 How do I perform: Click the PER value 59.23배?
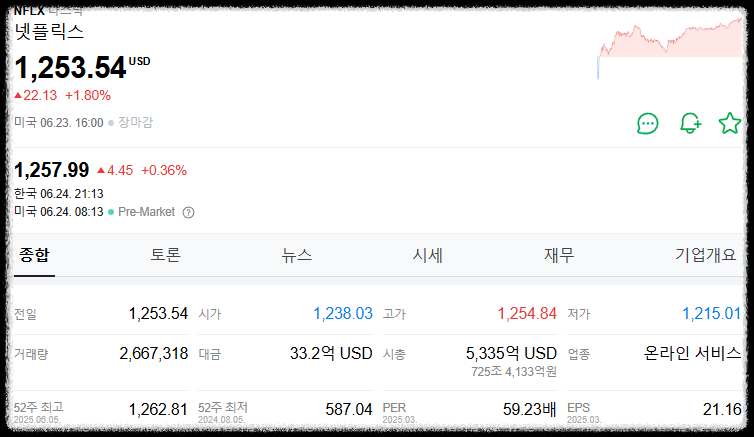coord(529,410)
